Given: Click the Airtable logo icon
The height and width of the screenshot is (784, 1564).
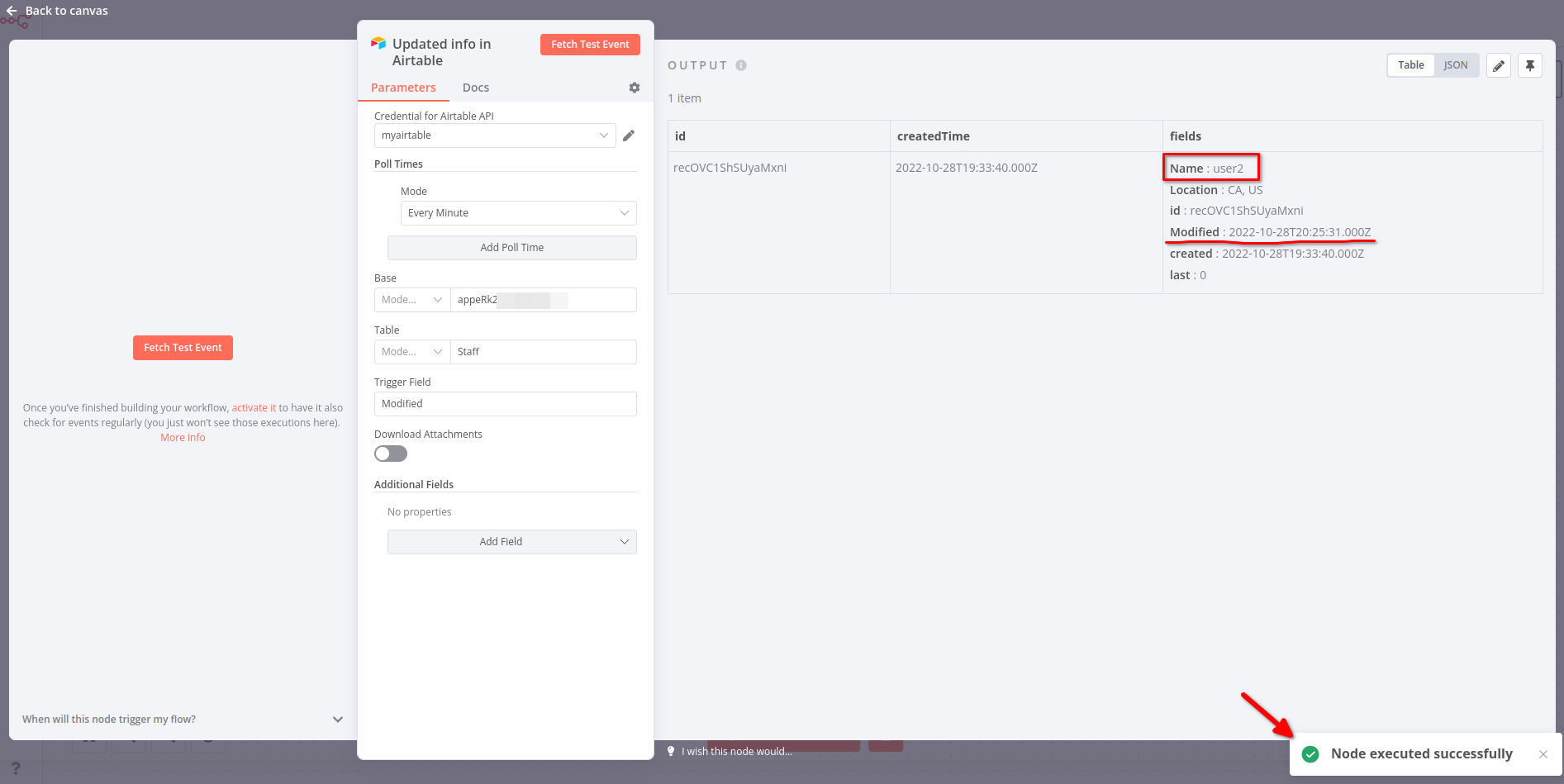Looking at the screenshot, I should (x=378, y=43).
